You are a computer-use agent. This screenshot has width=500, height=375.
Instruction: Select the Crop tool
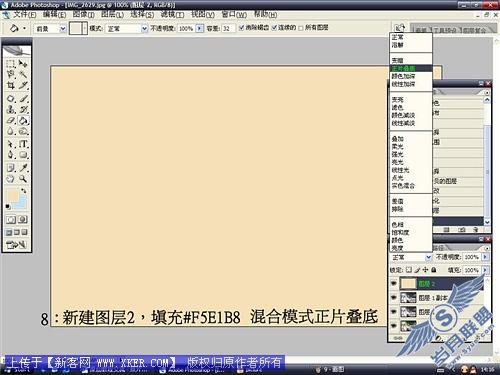pyautogui.click(x=11, y=85)
